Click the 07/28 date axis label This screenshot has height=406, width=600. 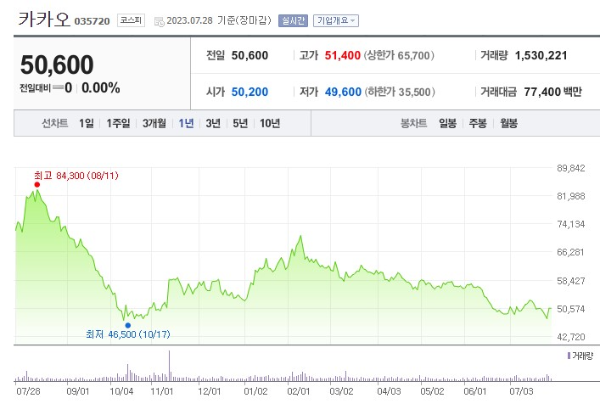(28, 391)
